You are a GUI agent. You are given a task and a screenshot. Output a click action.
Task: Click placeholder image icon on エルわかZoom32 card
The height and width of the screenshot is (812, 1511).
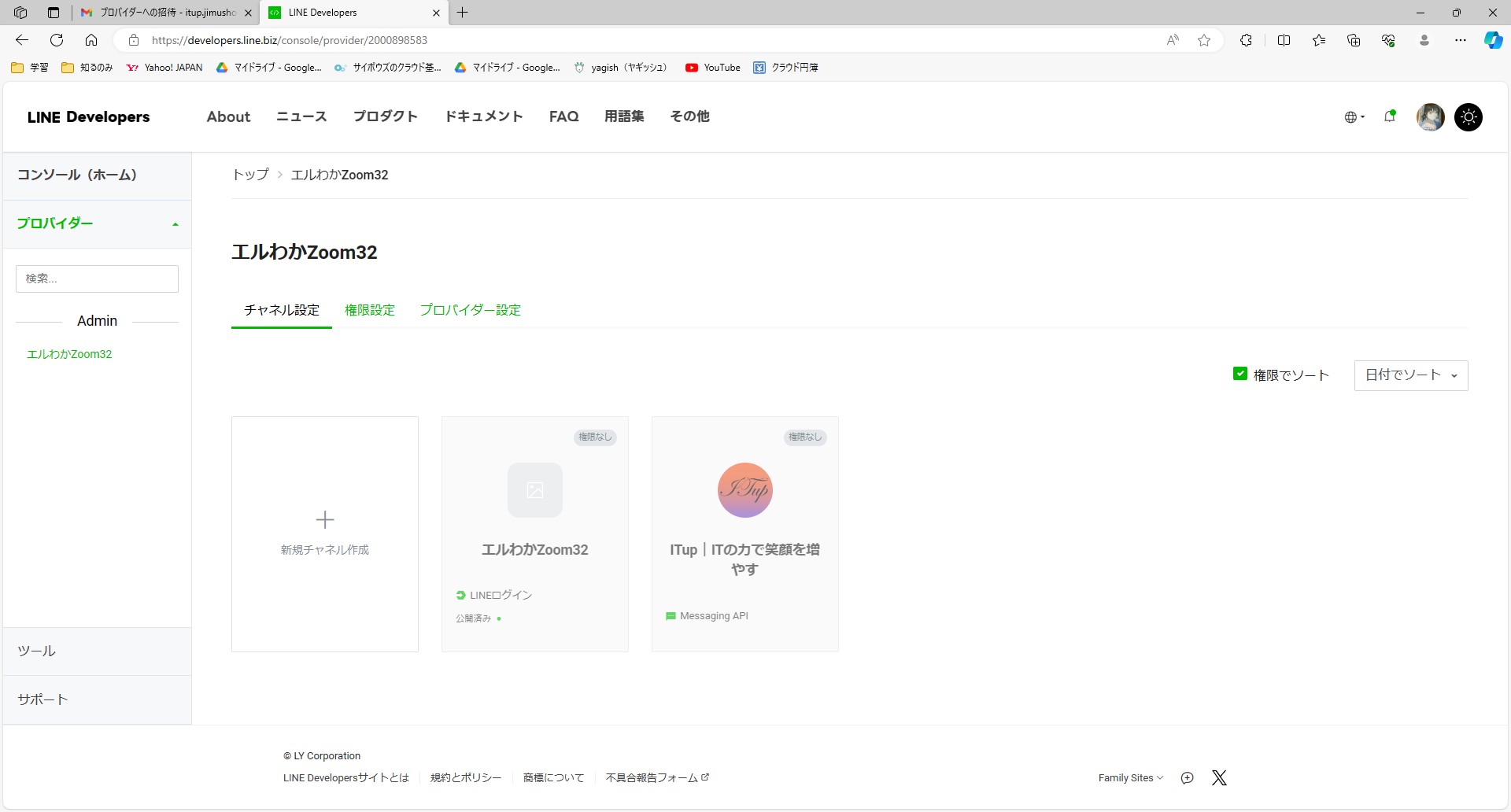(x=535, y=490)
